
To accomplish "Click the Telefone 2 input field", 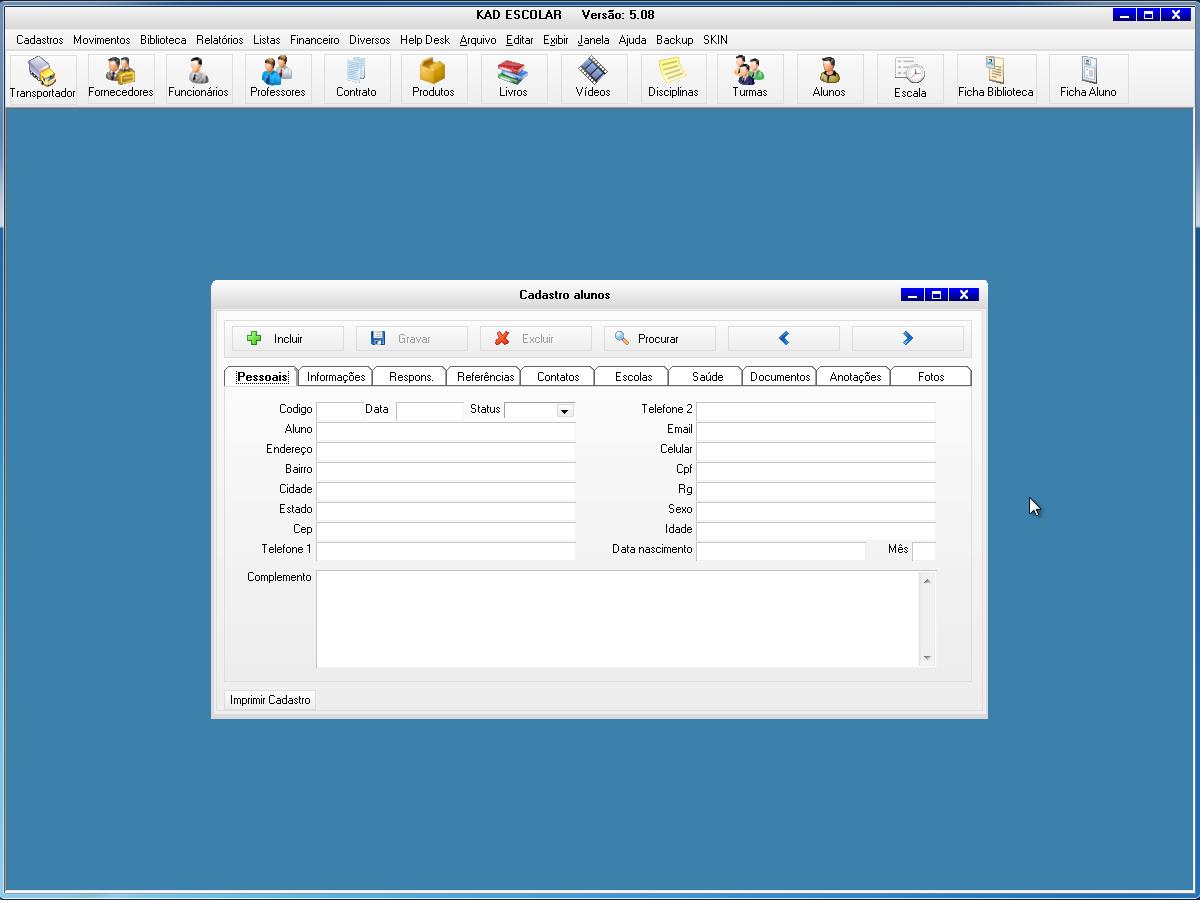I will tap(816, 410).
